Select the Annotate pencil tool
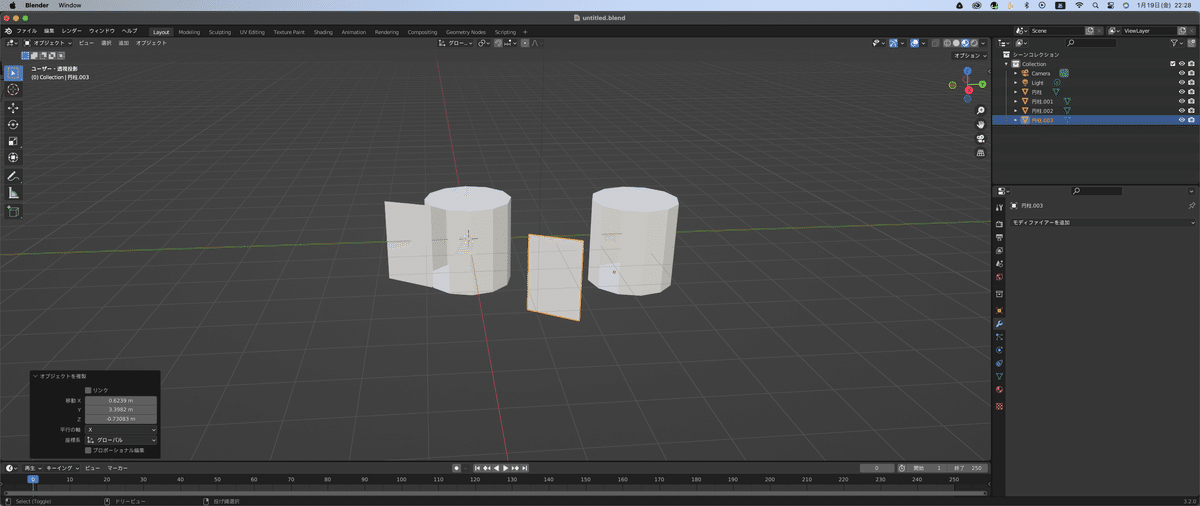Screen dimensions: 1200x506 pyautogui.click(x=13, y=176)
